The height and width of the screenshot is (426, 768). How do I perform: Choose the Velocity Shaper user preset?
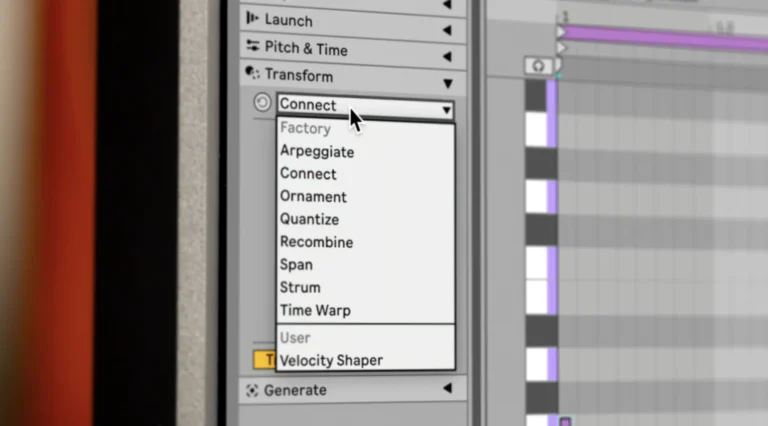tap(365, 360)
